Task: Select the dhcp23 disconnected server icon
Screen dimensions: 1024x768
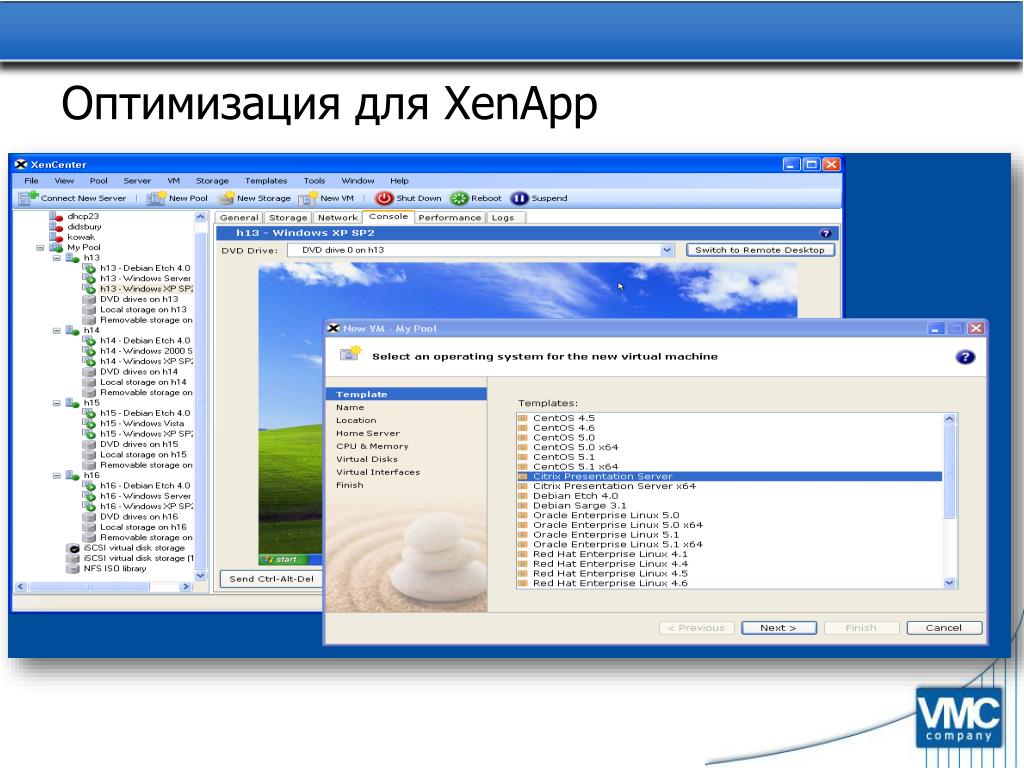Action: pyautogui.click(x=56, y=216)
